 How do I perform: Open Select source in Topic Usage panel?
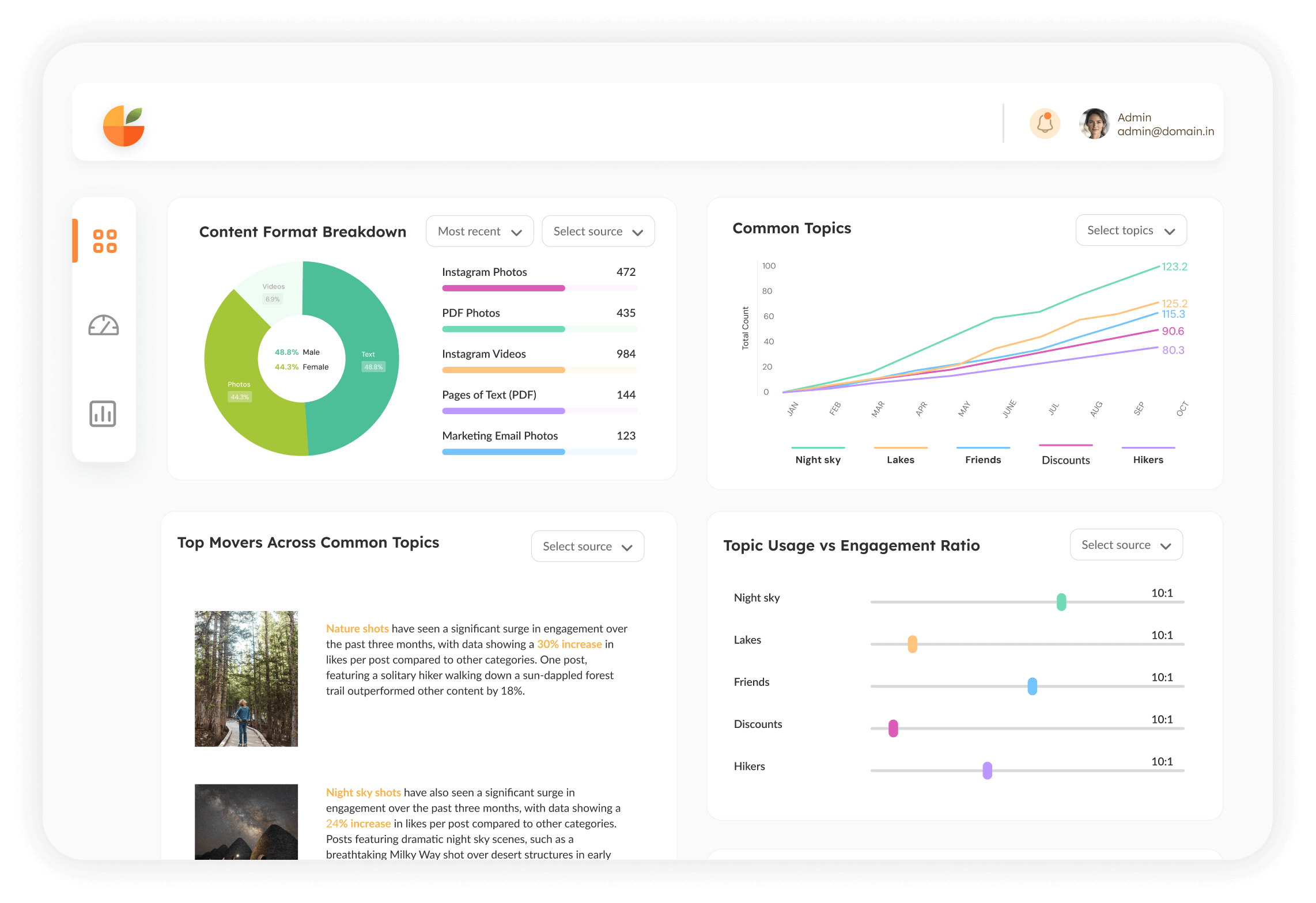[1126, 545]
